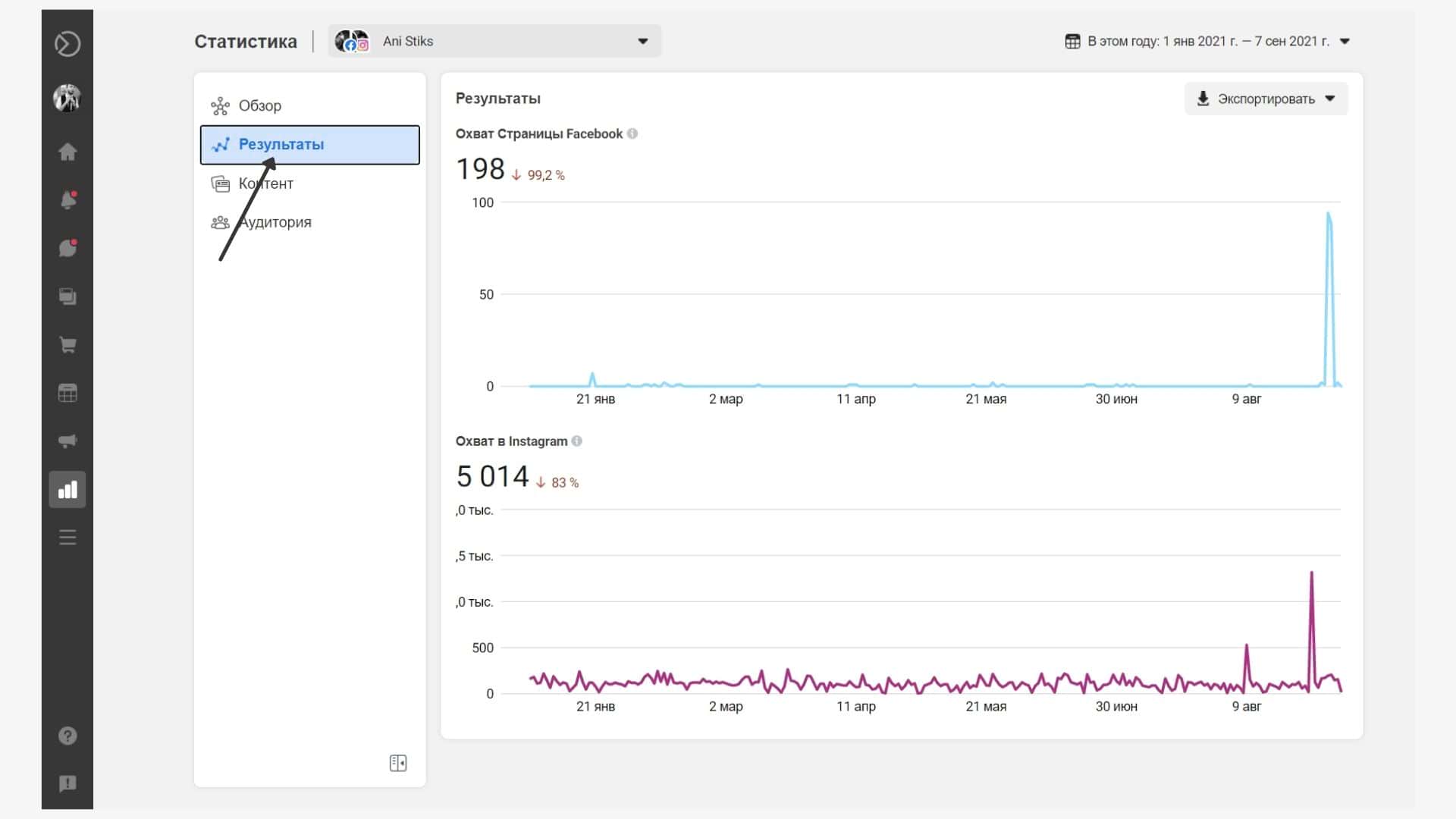Select the Результаты menu item
This screenshot has width=1456, height=819.
(x=310, y=145)
